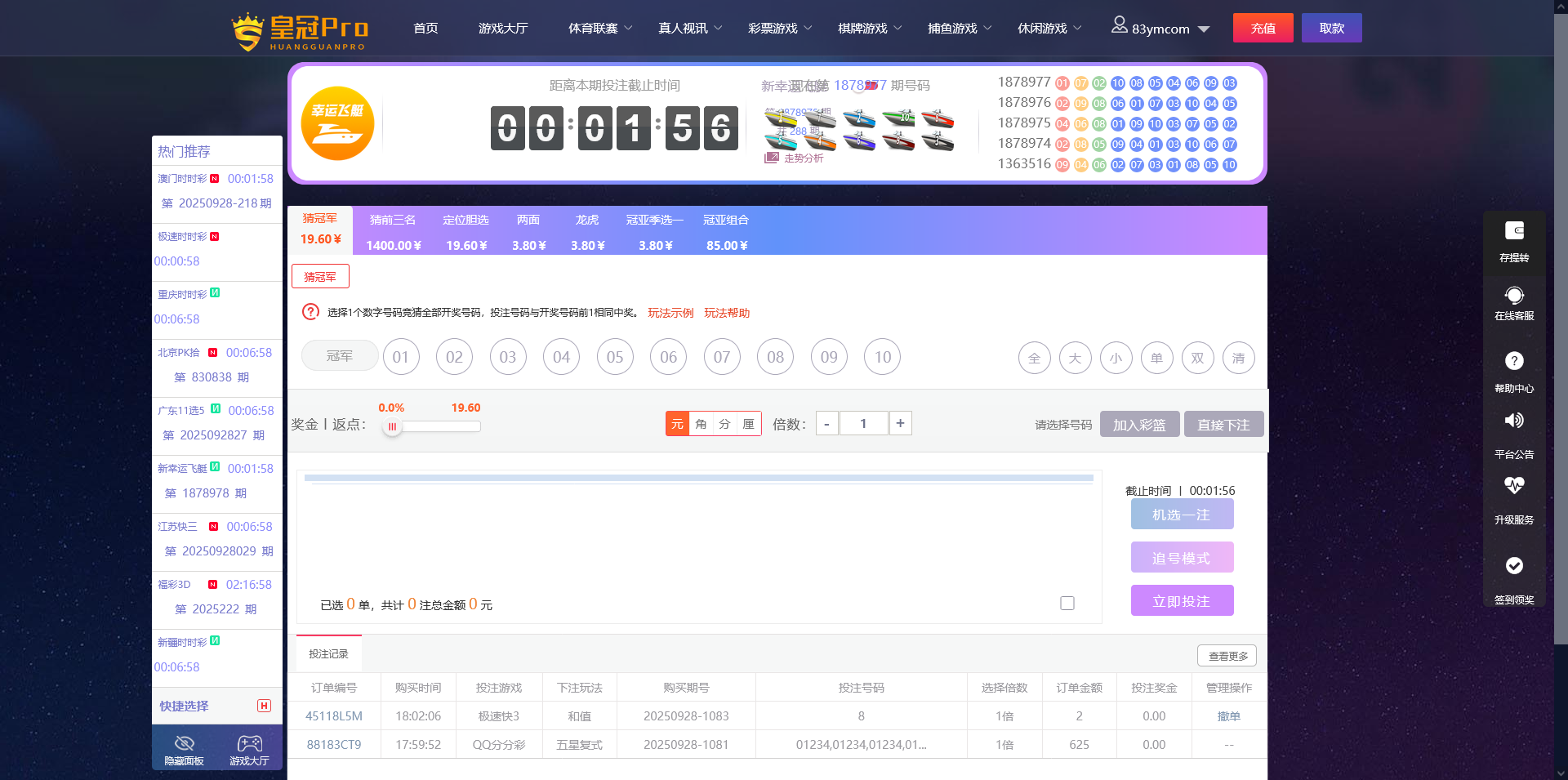1568x780 pixels.
Task: Open 在线客服 headset support icon
Action: pos(1513,296)
